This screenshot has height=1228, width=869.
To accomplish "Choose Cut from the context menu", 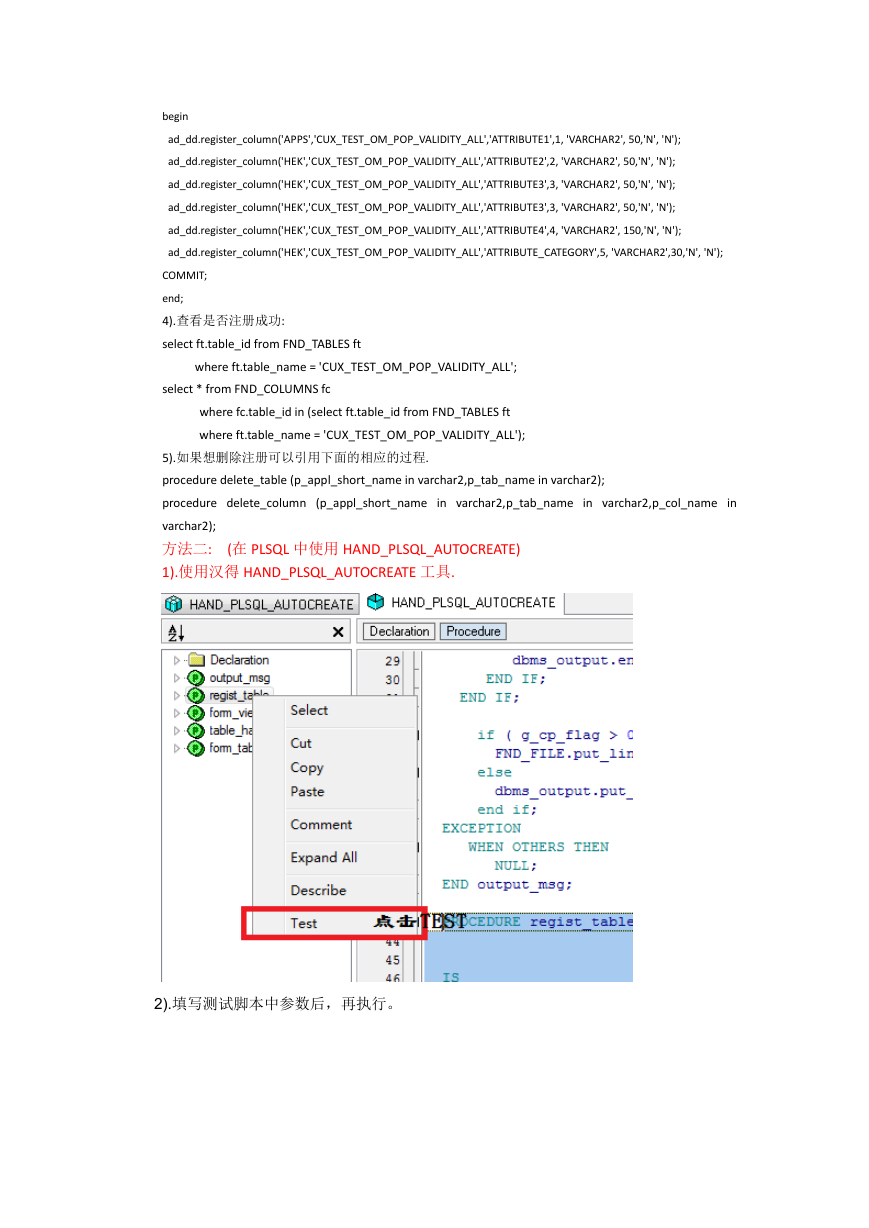I will pyautogui.click(x=335, y=743).
